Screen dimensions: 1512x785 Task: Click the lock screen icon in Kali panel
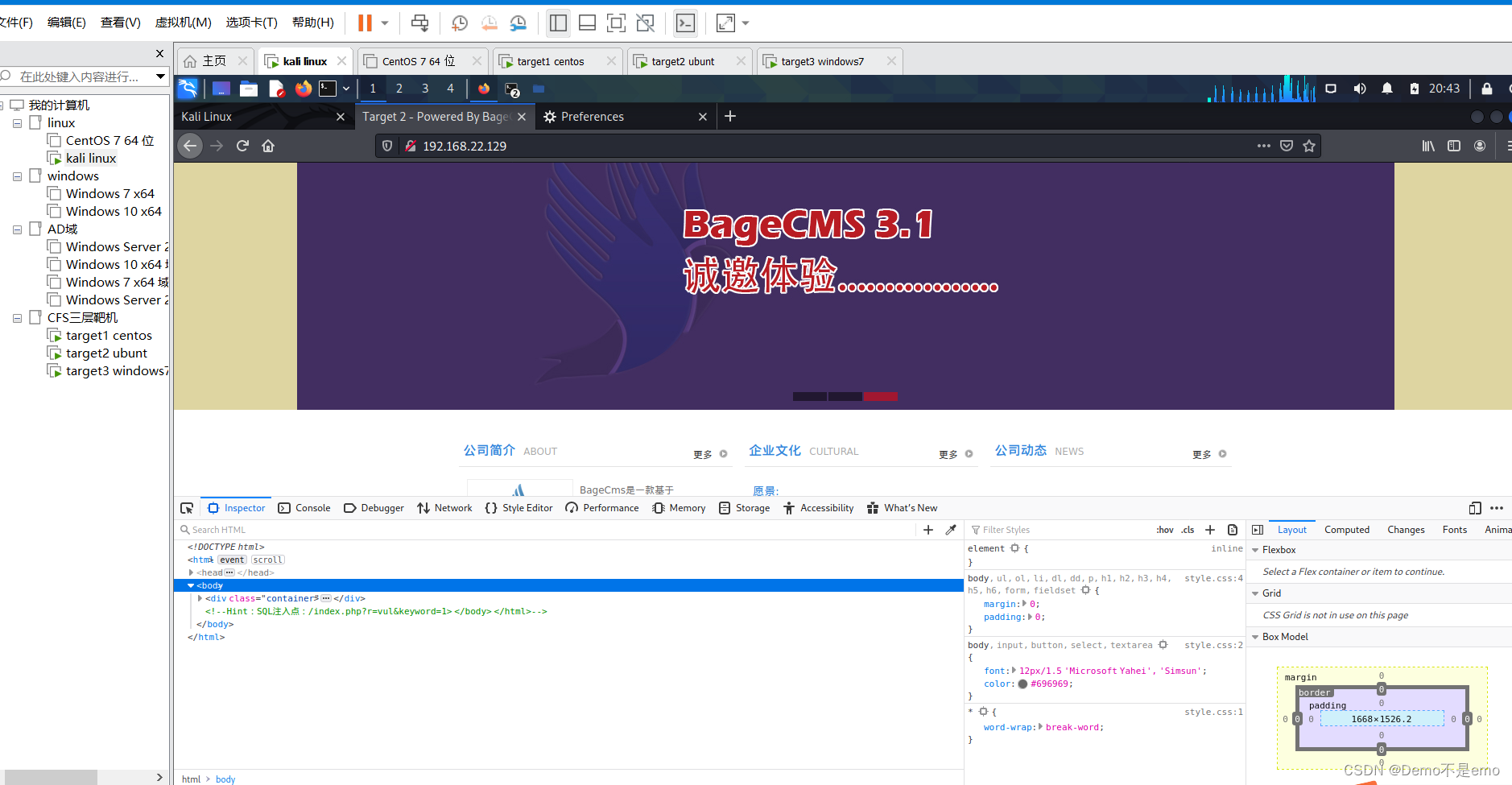pyautogui.click(x=1487, y=89)
